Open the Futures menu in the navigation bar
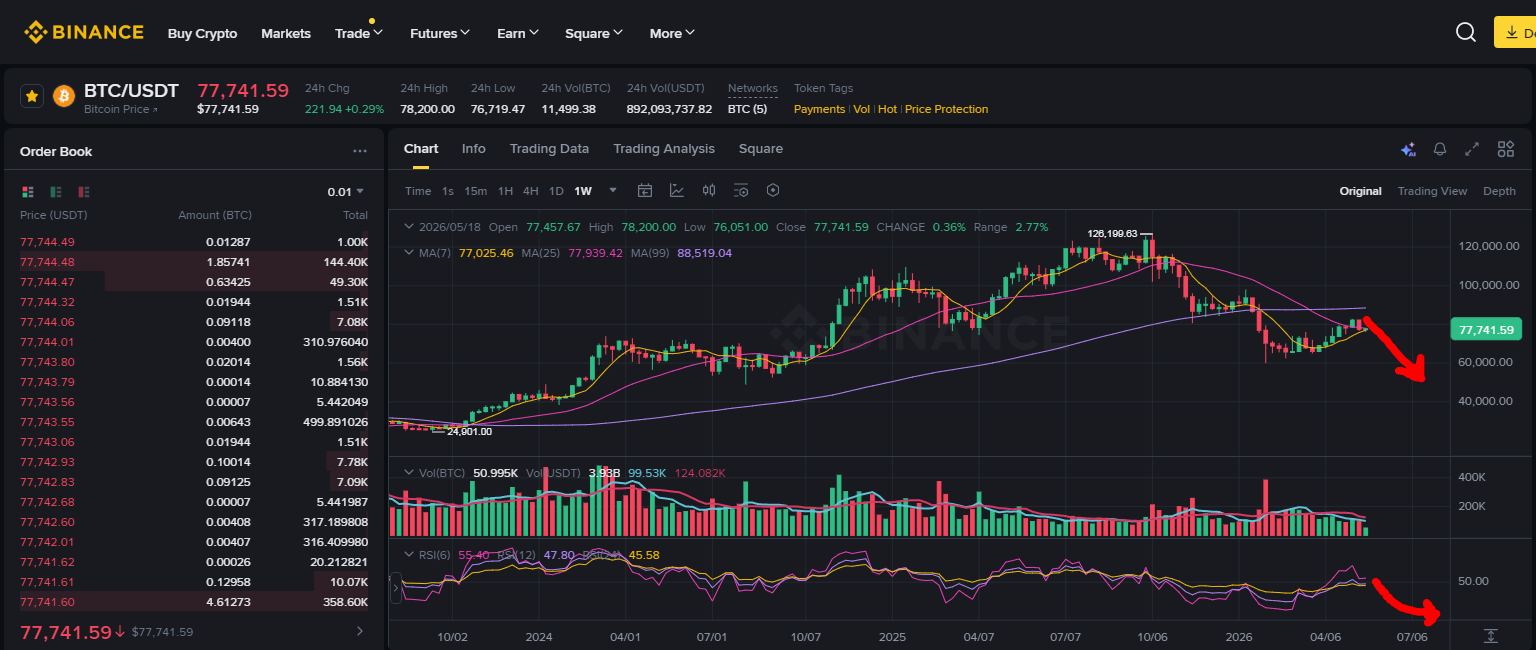1536x650 pixels. pyautogui.click(x=440, y=33)
